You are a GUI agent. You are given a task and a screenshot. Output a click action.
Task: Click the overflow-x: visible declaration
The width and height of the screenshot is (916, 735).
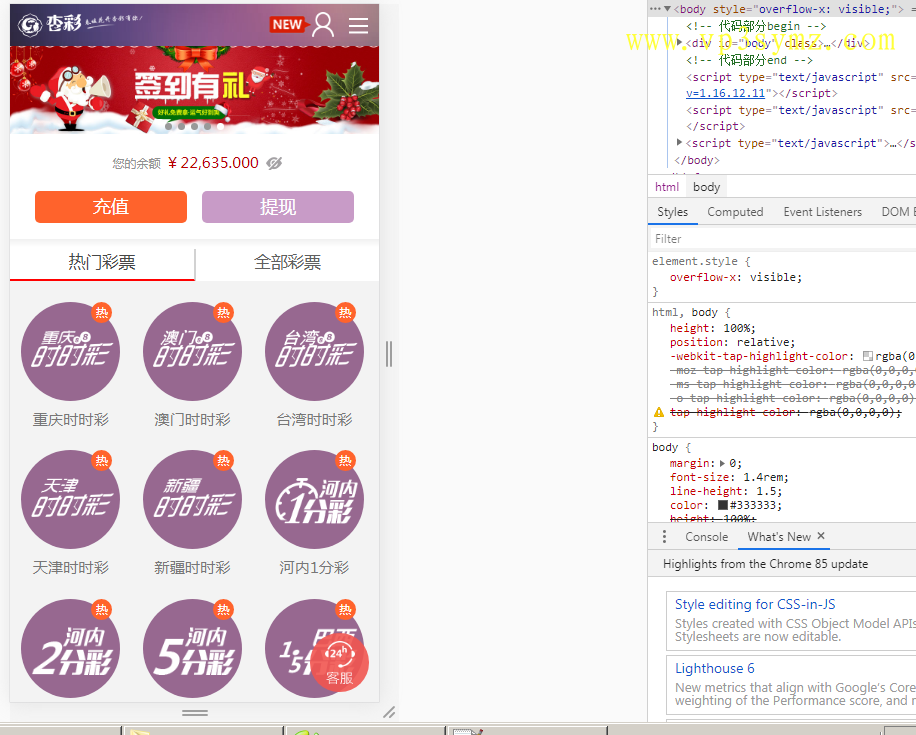[735, 278]
